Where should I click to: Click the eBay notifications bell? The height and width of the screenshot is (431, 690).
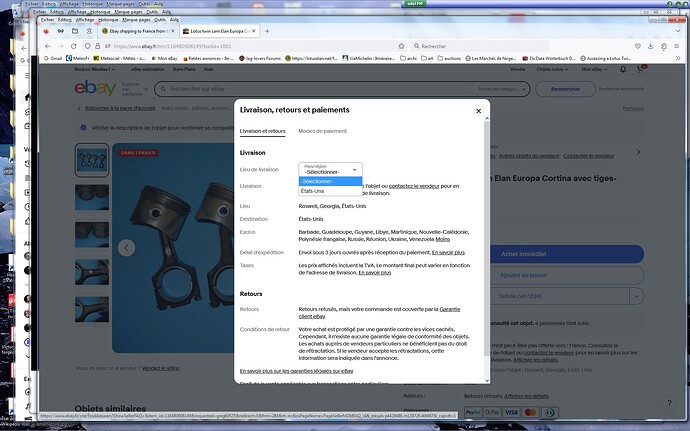[623, 70]
